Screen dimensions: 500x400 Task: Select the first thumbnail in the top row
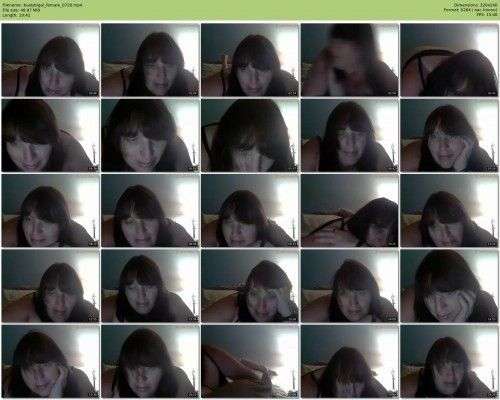pos(50,60)
